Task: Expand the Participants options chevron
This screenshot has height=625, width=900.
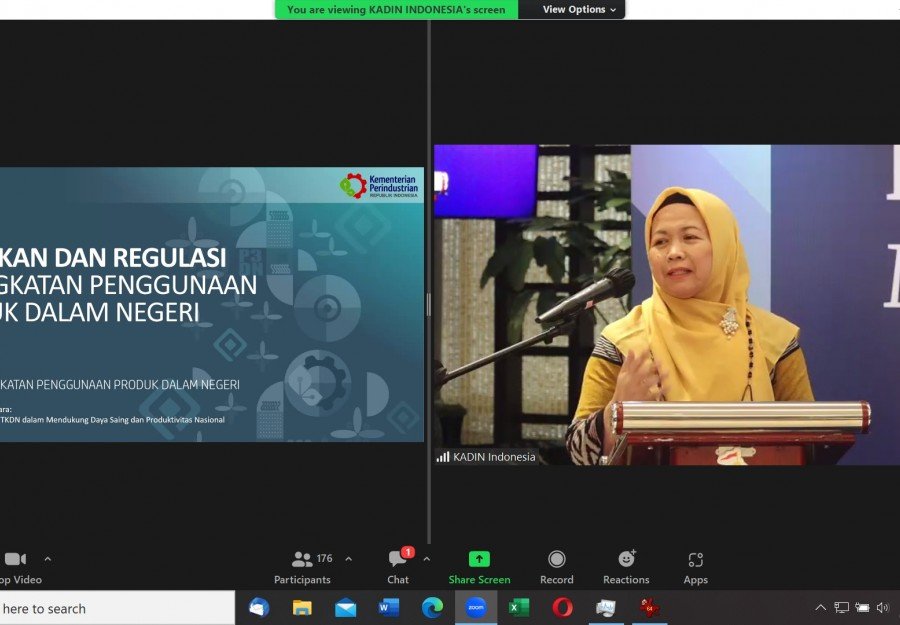Action: pyautogui.click(x=348, y=559)
